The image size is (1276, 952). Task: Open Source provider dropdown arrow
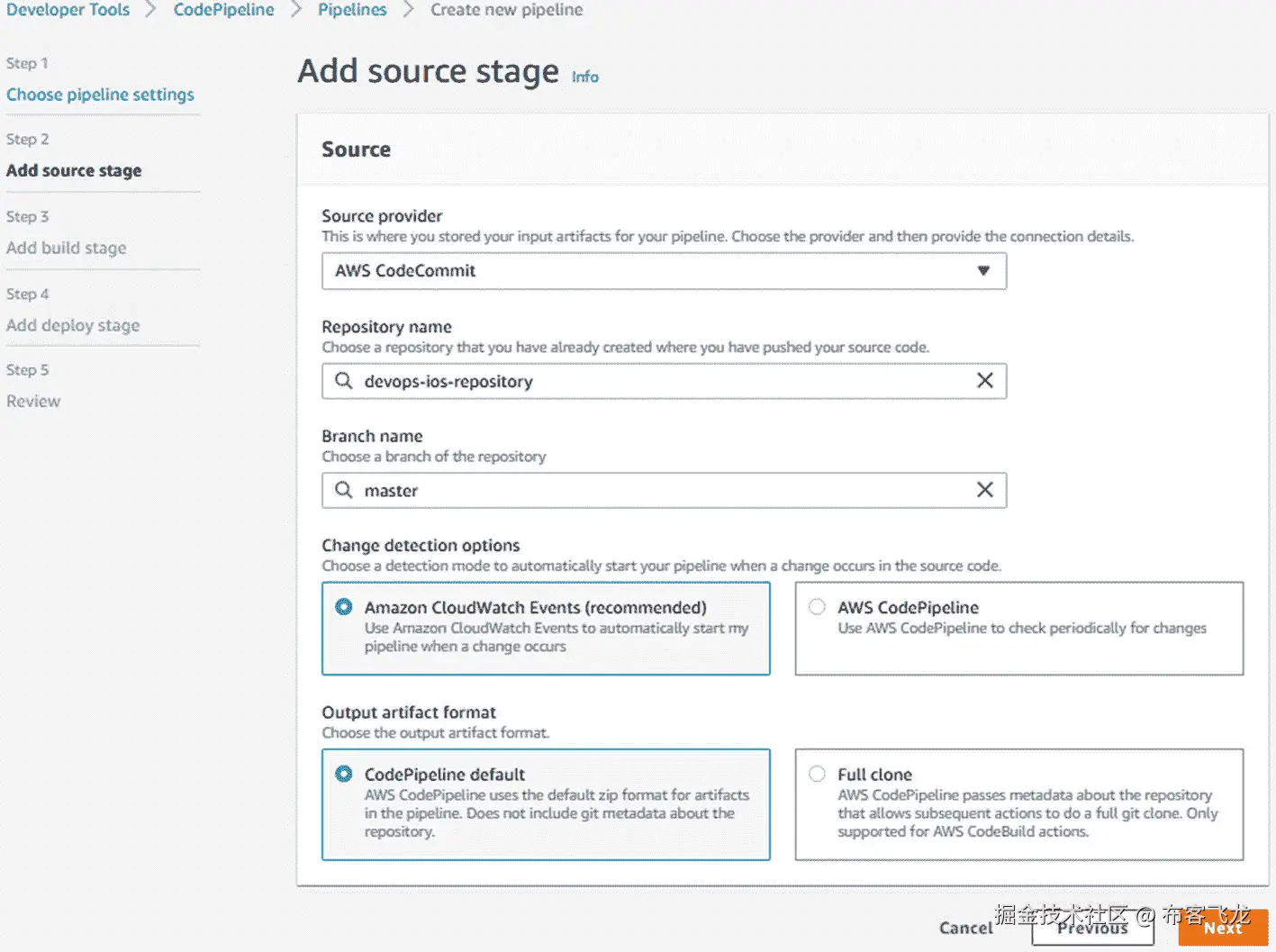click(x=983, y=271)
